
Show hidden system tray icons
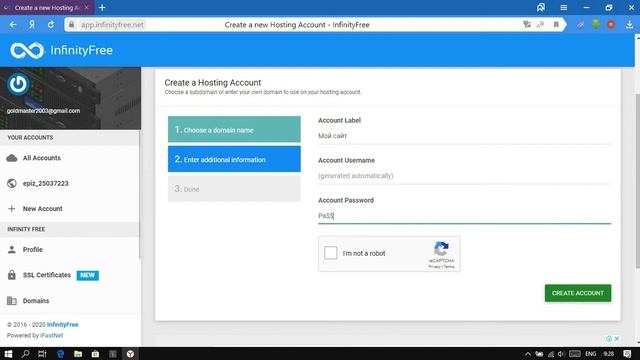(x=528, y=354)
